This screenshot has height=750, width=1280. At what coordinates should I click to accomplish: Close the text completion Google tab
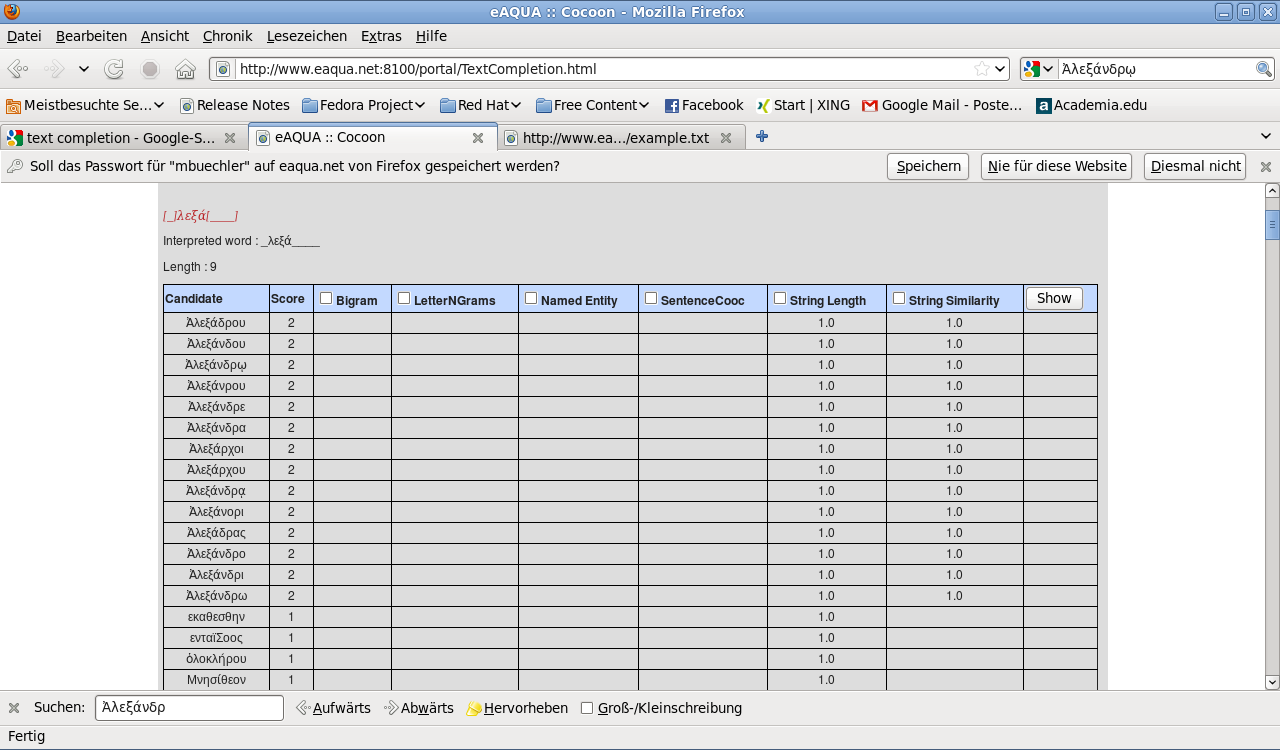[x=230, y=138]
